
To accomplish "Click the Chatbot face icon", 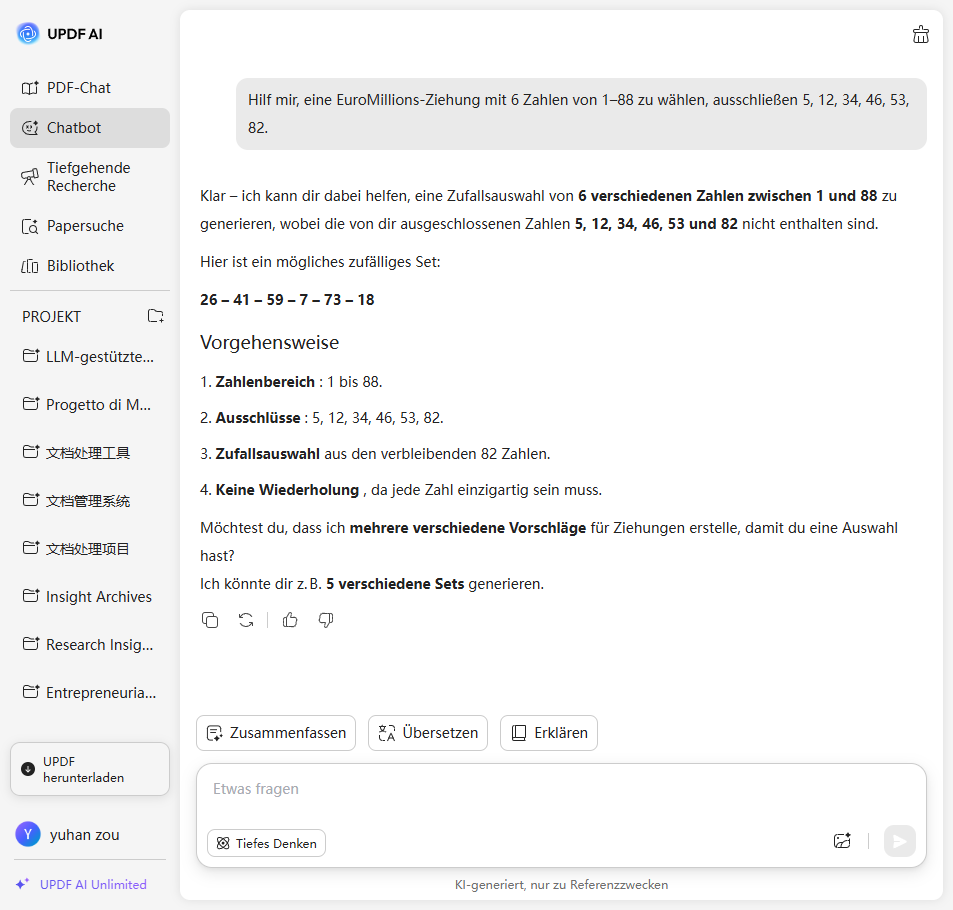I will click(30, 128).
